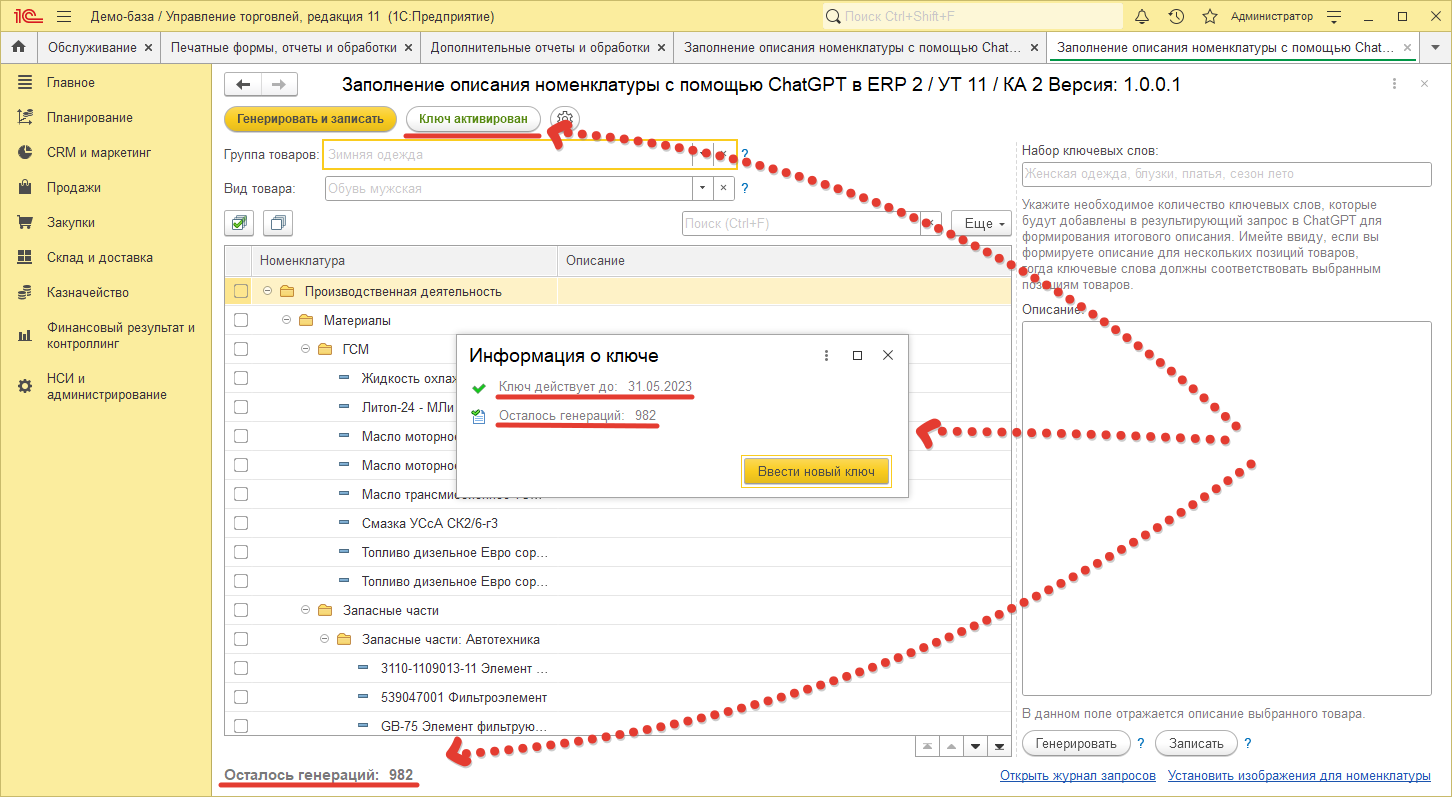This screenshot has height=797, width=1452.
Task: Tick checkbox for Смазка УСсА СК2/6-г3
Action: pos(240,523)
